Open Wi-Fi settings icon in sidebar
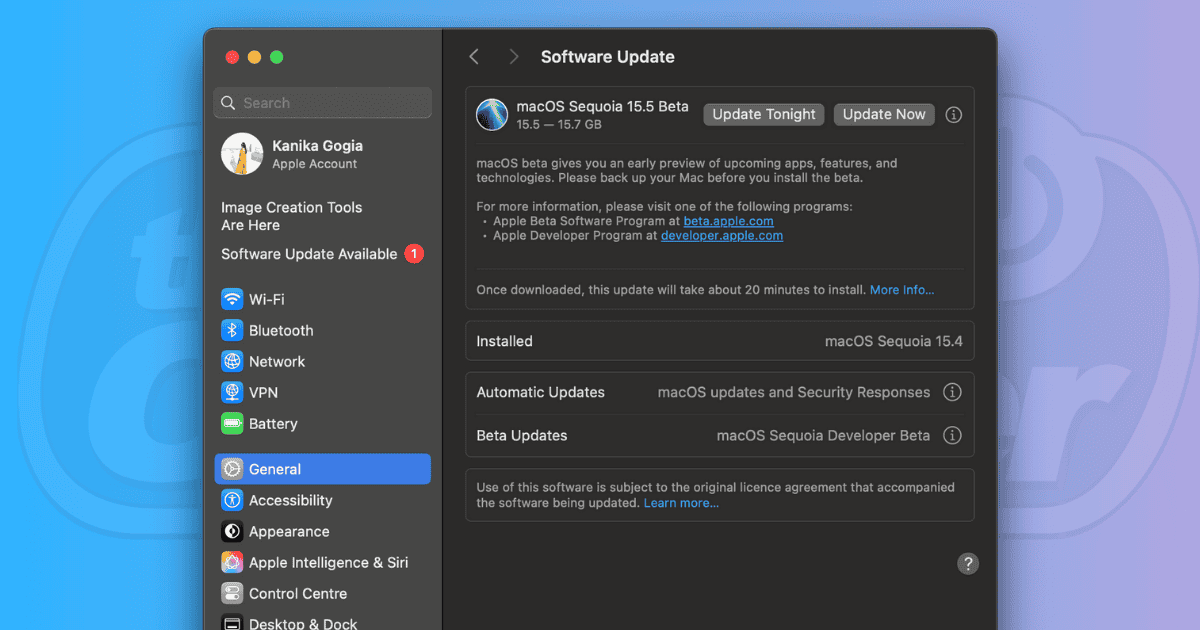This screenshot has width=1200, height=630. tap(232, 299)
